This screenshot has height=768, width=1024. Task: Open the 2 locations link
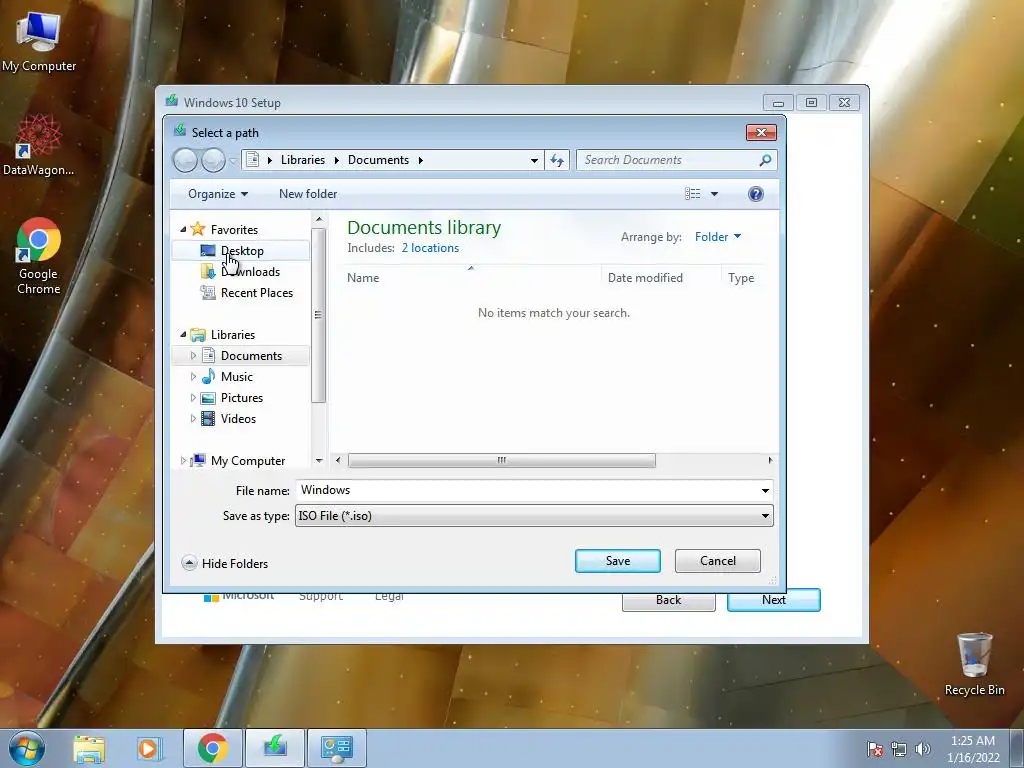click(x=430, y=248)
